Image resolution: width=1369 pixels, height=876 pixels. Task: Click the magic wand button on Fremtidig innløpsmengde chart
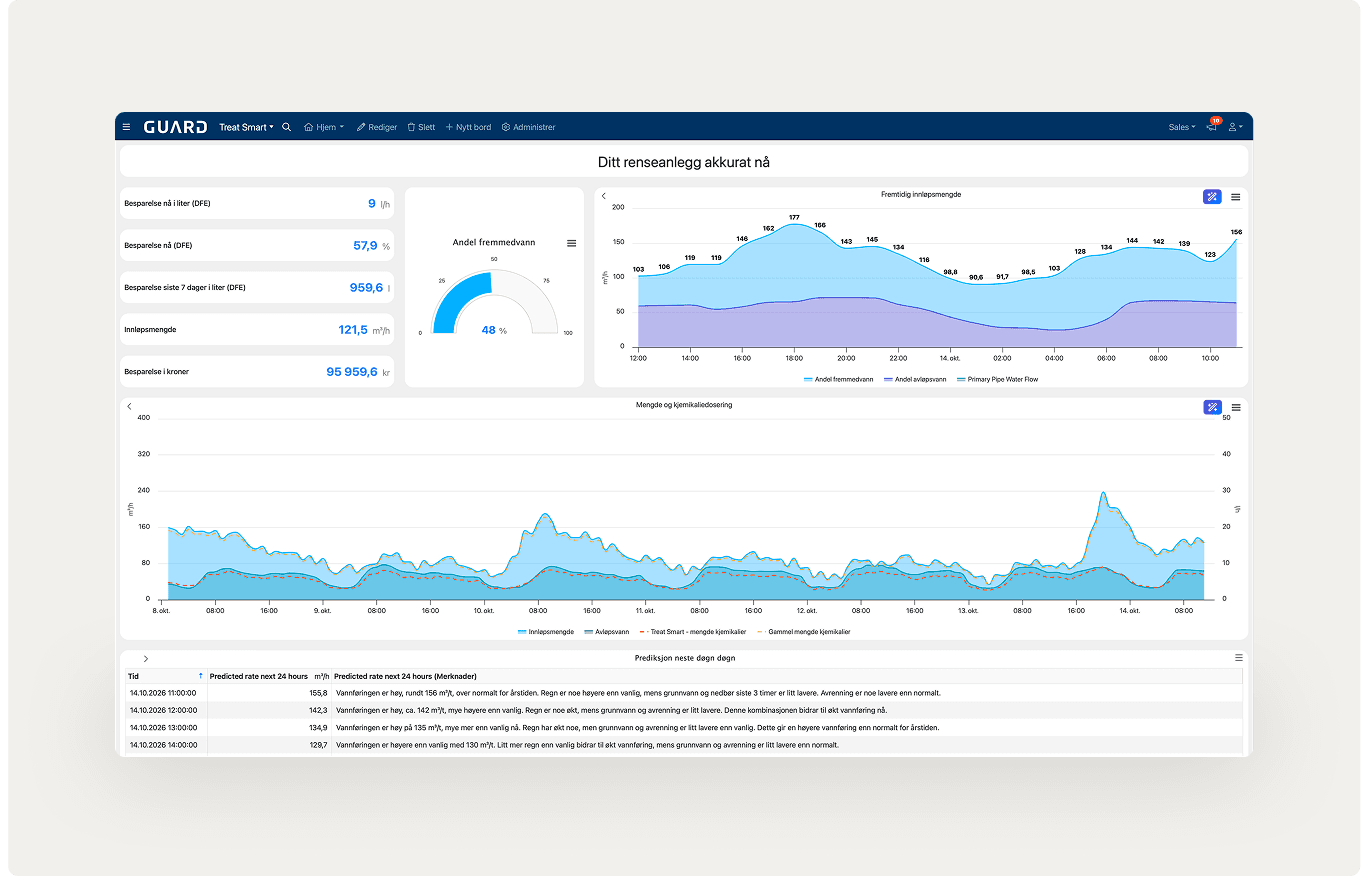(x=1212, y=197)
